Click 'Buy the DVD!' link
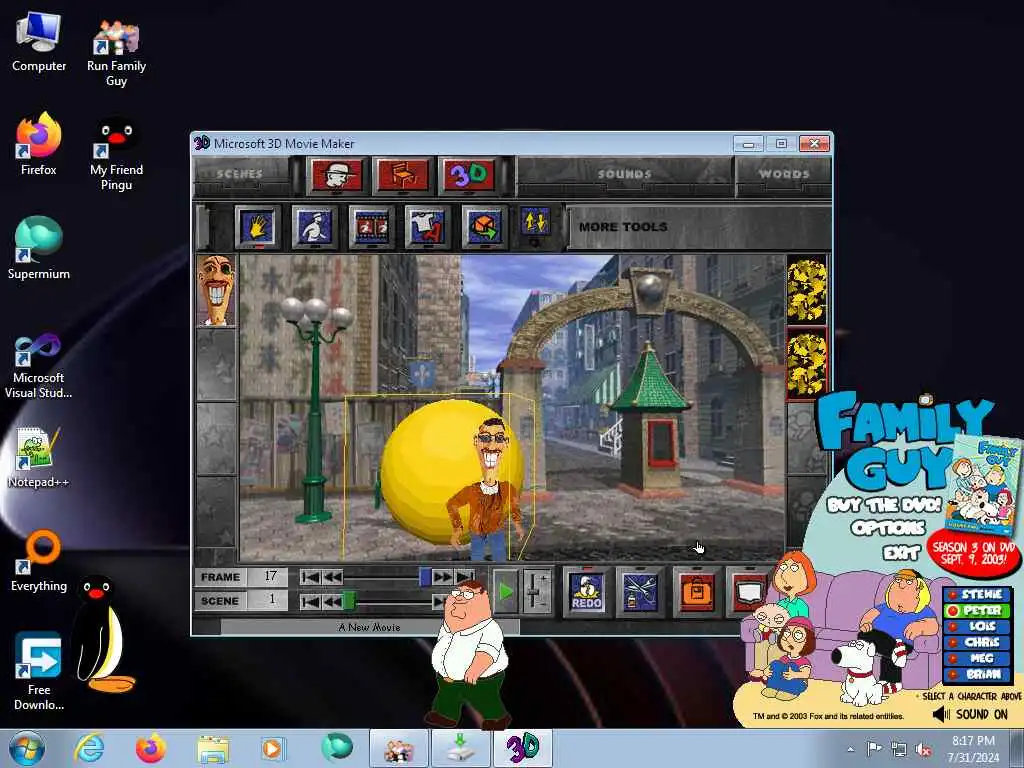Screen dimensions: 1024x768 click(884, 505)
